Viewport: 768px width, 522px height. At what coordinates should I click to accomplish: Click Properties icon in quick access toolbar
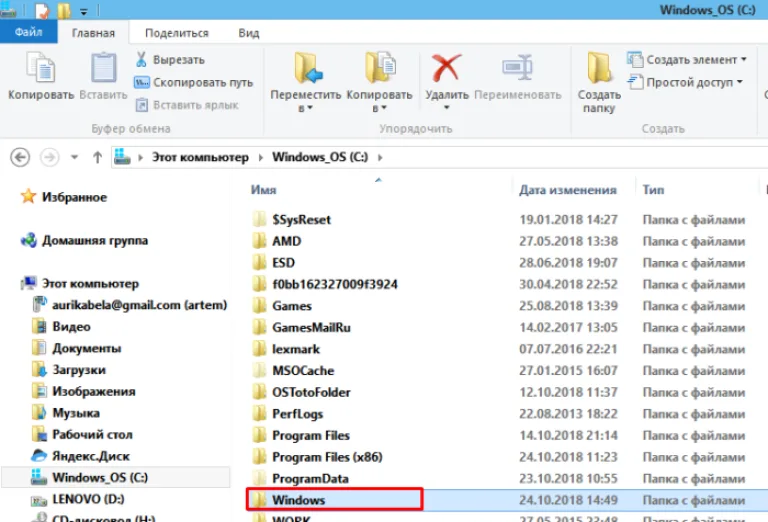42,11
